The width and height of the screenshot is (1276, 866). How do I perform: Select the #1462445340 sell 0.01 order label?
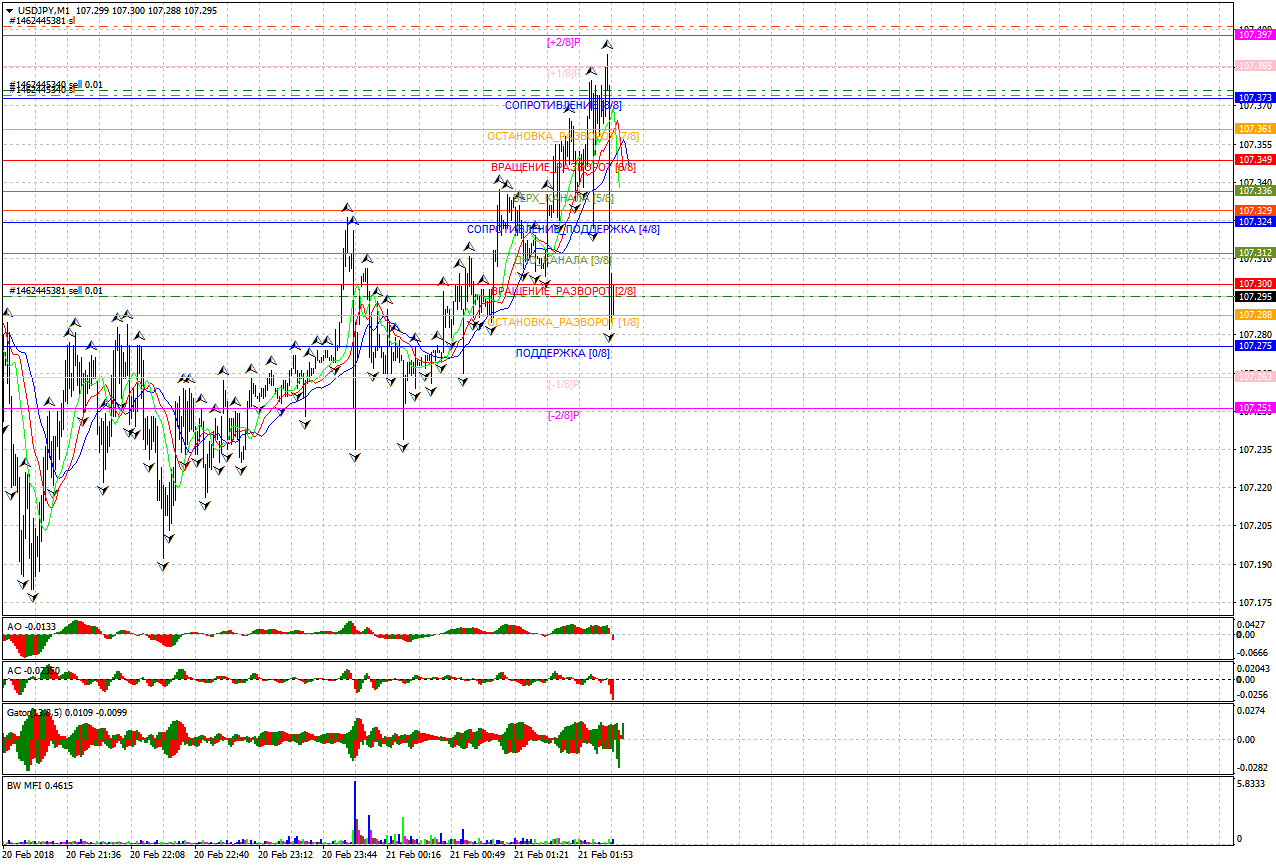click(x=56, y=84)
